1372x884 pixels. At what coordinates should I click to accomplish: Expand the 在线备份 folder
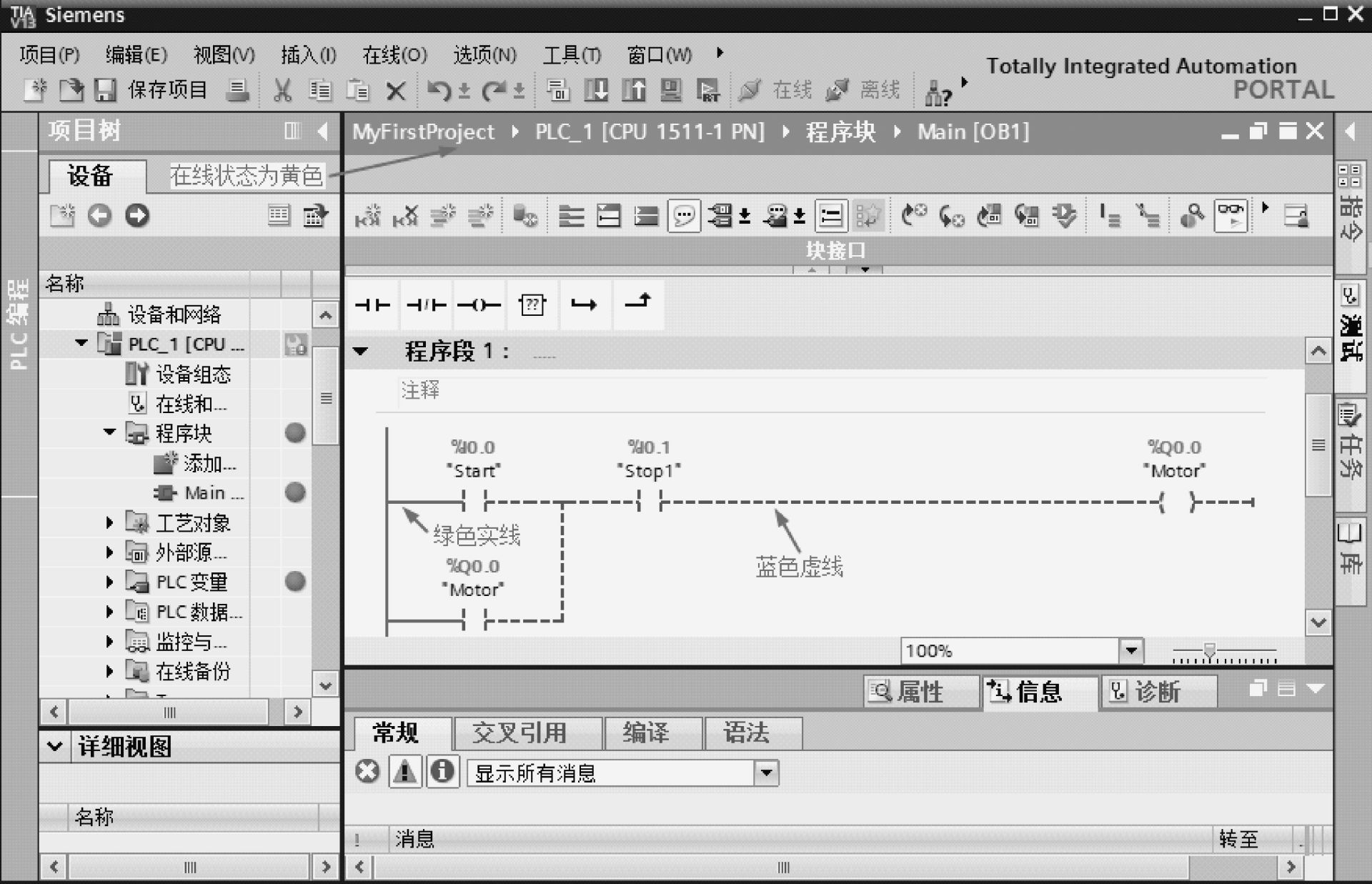109,671
